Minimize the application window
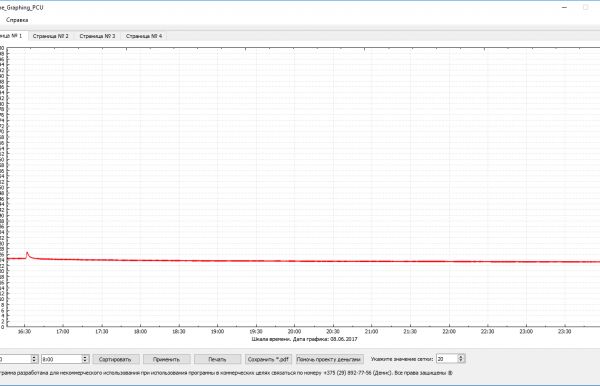The height and width of the screenshot is (386, 600). click(564, 7)
